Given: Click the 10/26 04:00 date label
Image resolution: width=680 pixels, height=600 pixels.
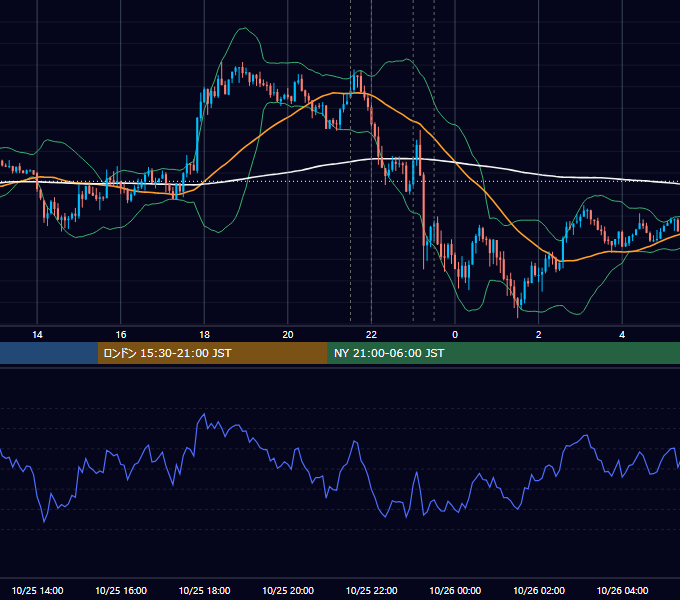Looking at the screenshot, I should pos(622,590).
